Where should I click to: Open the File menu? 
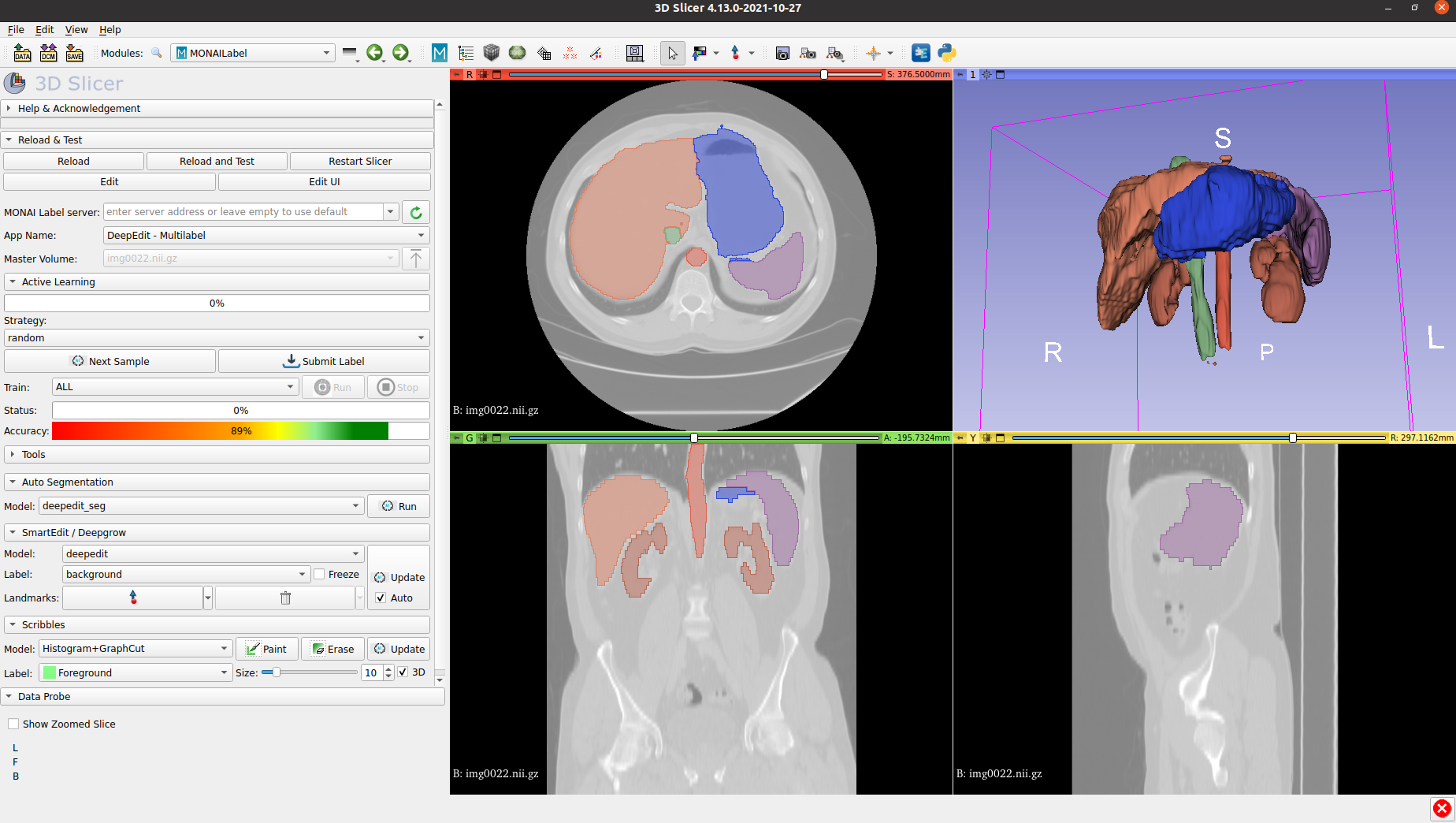(x=16, y=29)
